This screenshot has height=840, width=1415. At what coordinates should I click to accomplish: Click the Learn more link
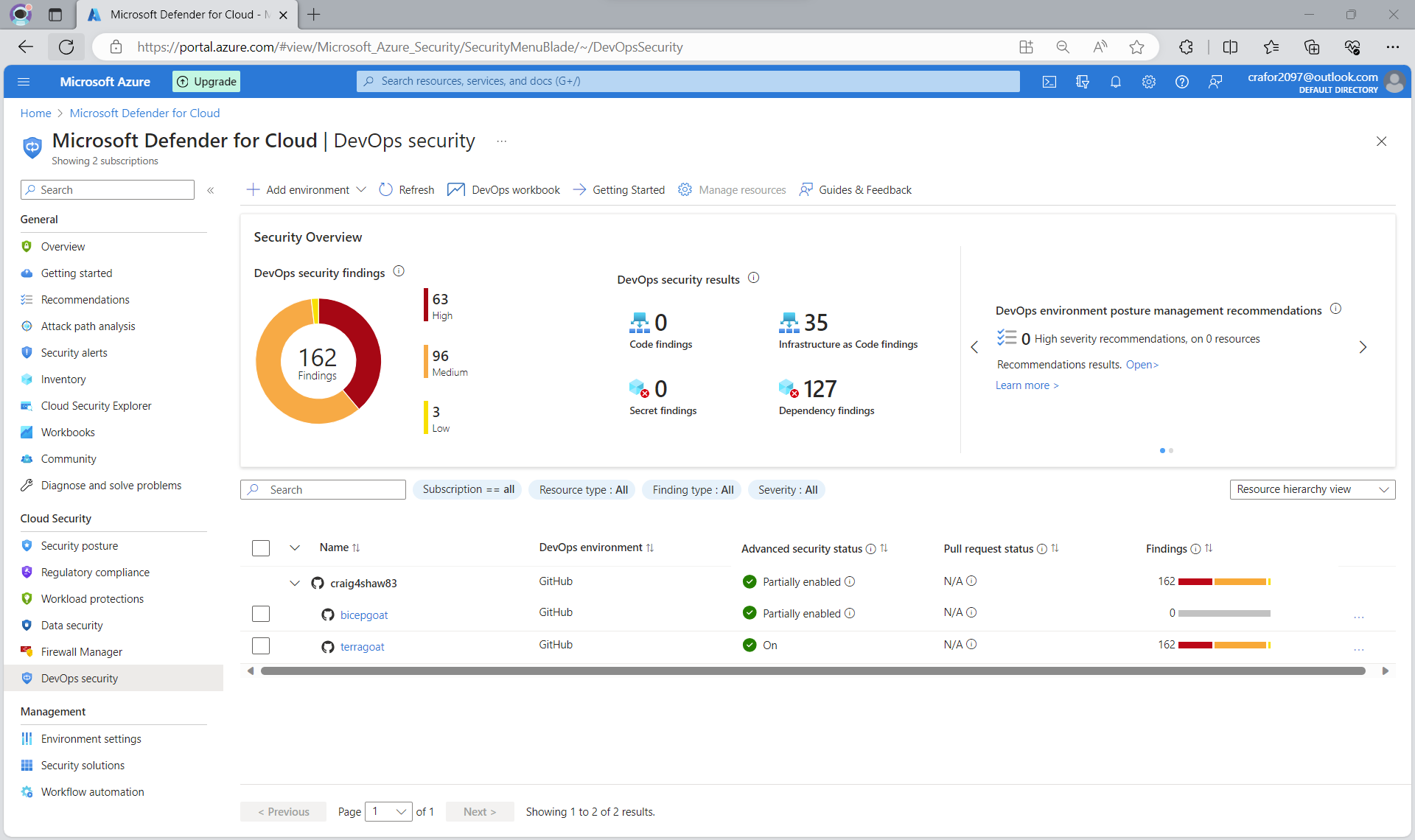pos(1026,385)
